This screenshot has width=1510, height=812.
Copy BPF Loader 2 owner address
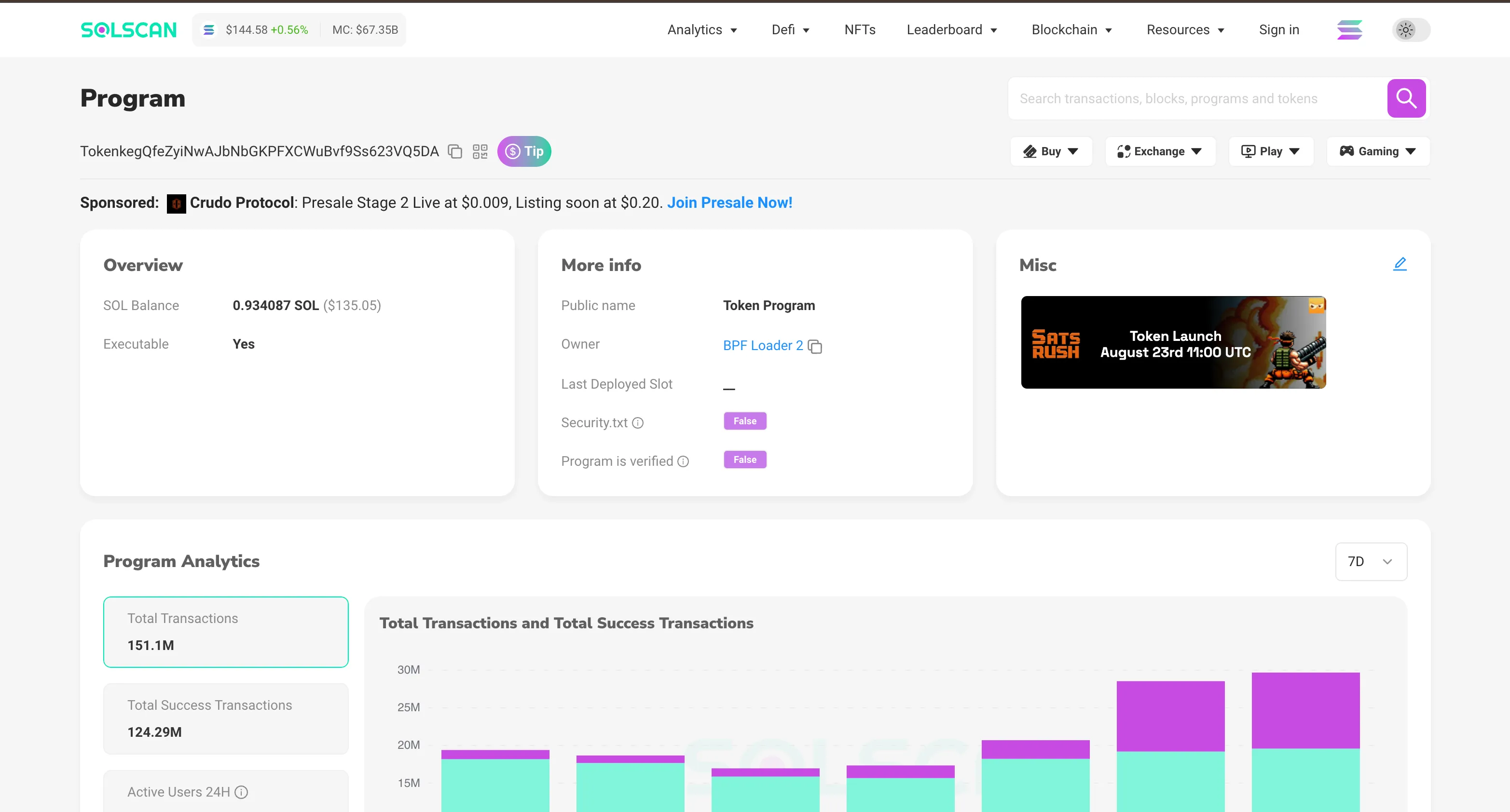pyautogui.click(x=815, y=346)
